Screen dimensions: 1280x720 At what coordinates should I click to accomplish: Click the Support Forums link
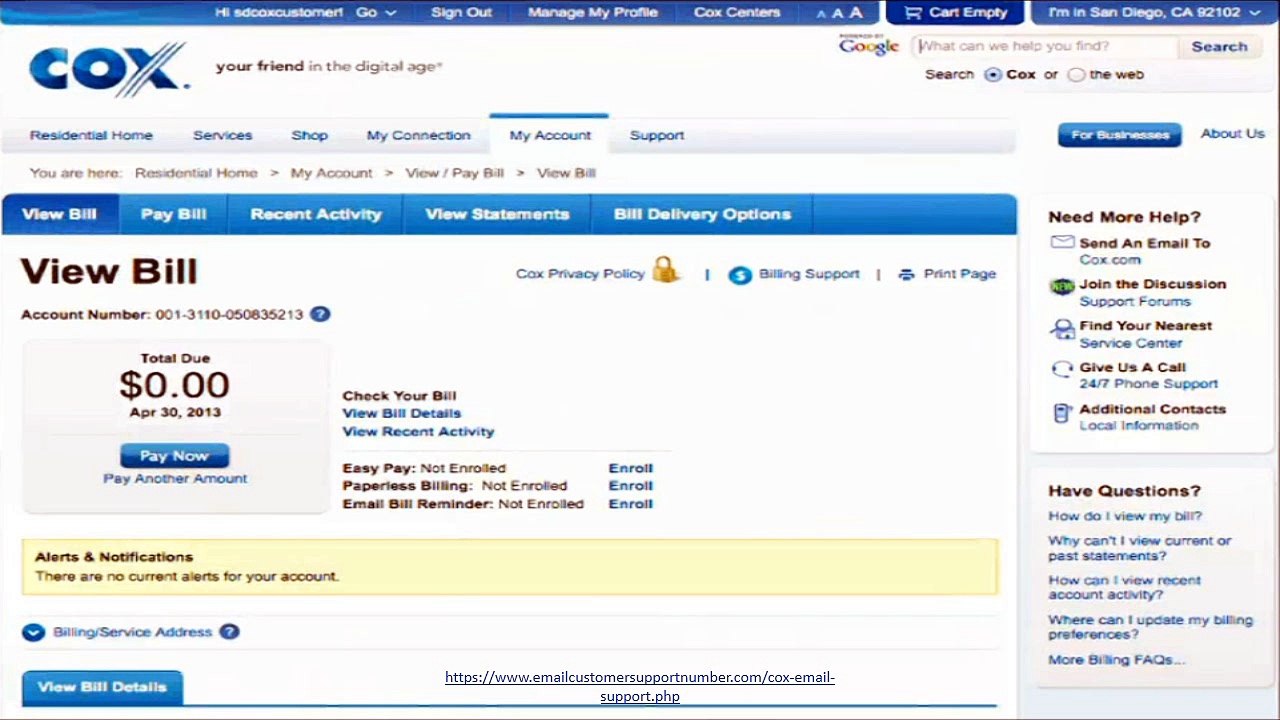1135,301
